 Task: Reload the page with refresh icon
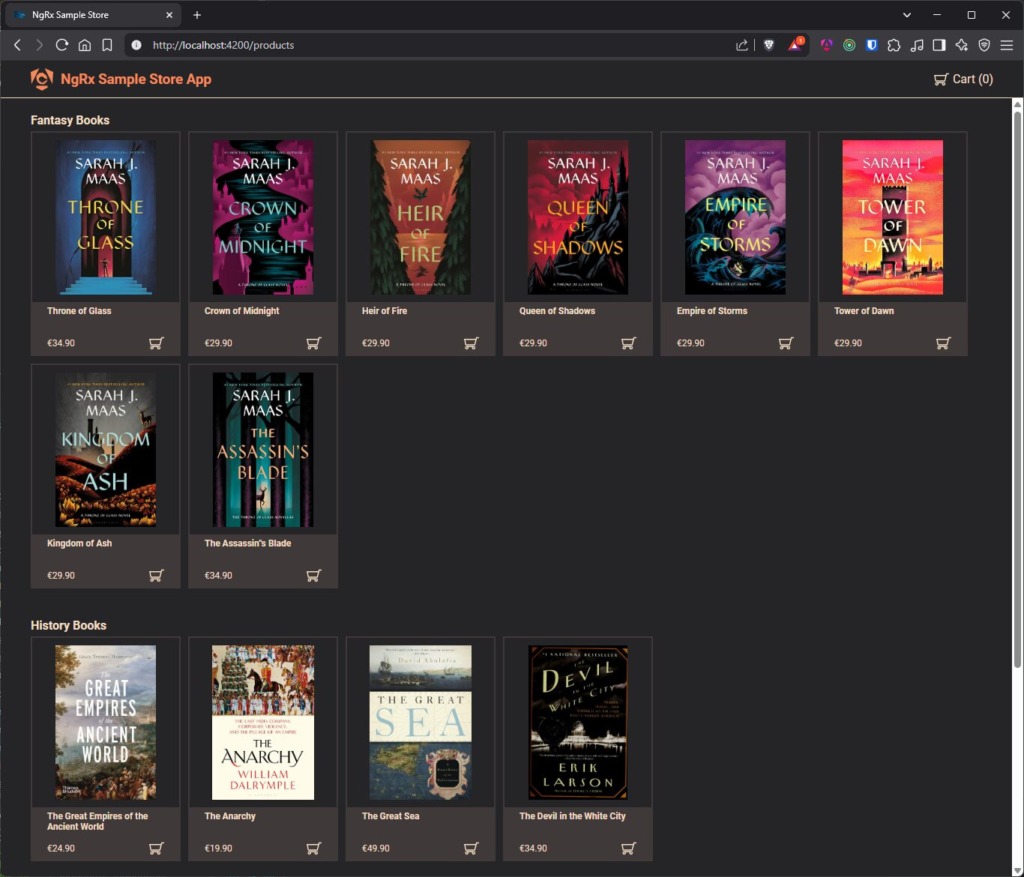62,45
